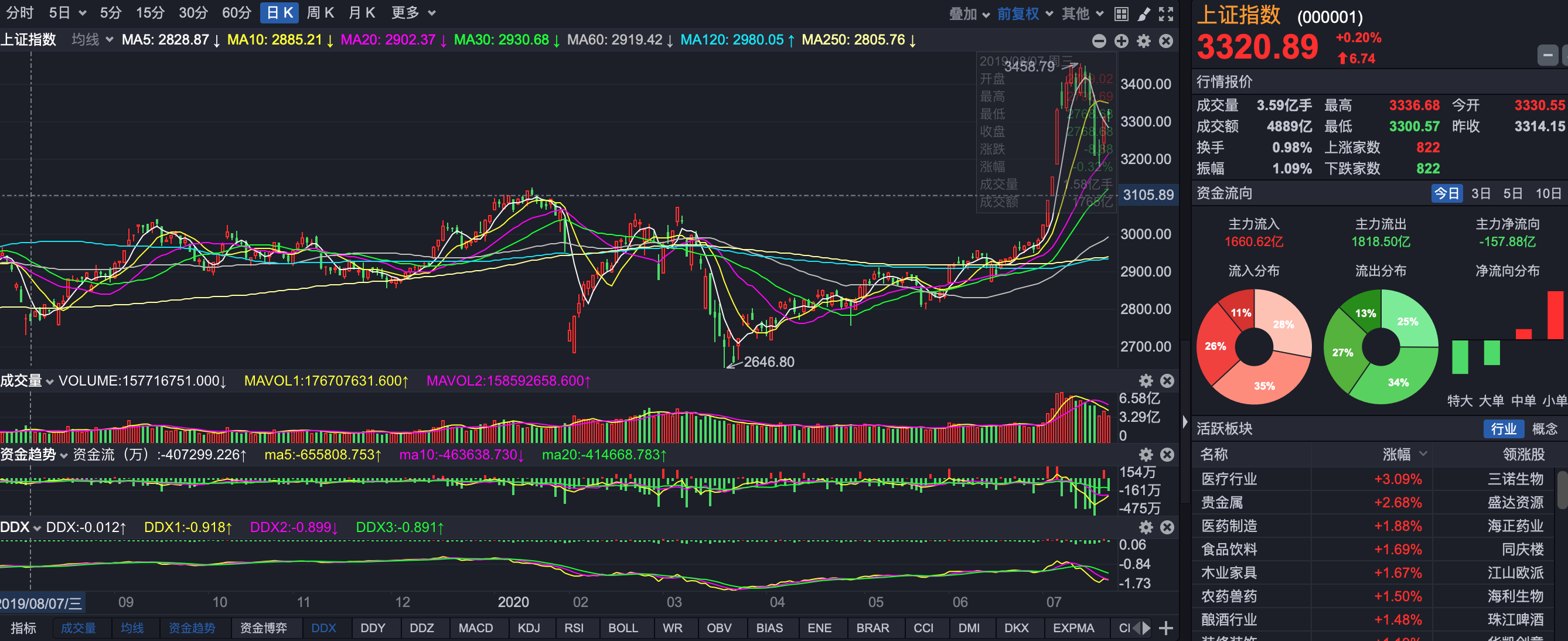The image size is (1568, 641).
Task: Zoom in main K-line chart with plus icon
Action: 1122,41
